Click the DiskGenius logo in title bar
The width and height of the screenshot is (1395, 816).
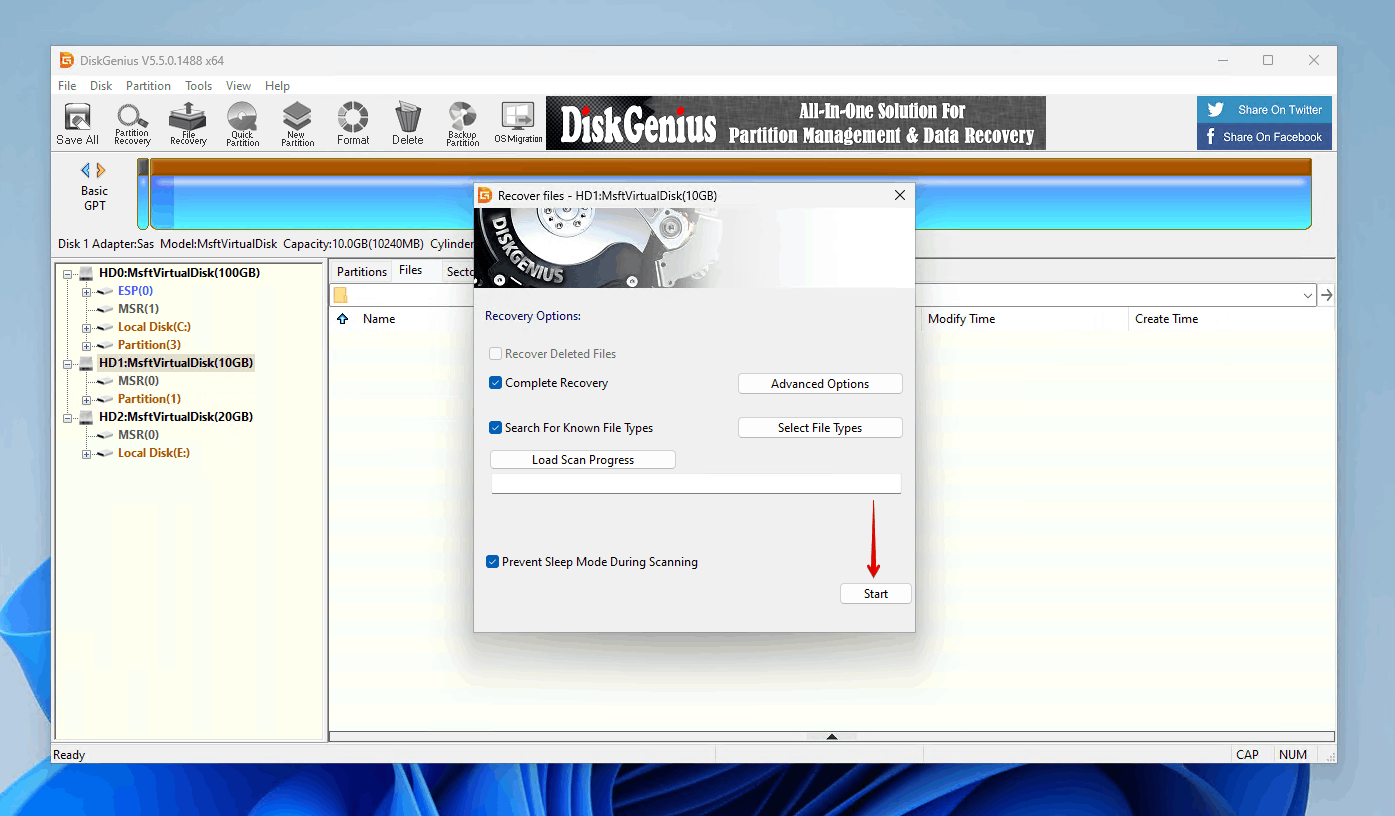pos(67,60)
